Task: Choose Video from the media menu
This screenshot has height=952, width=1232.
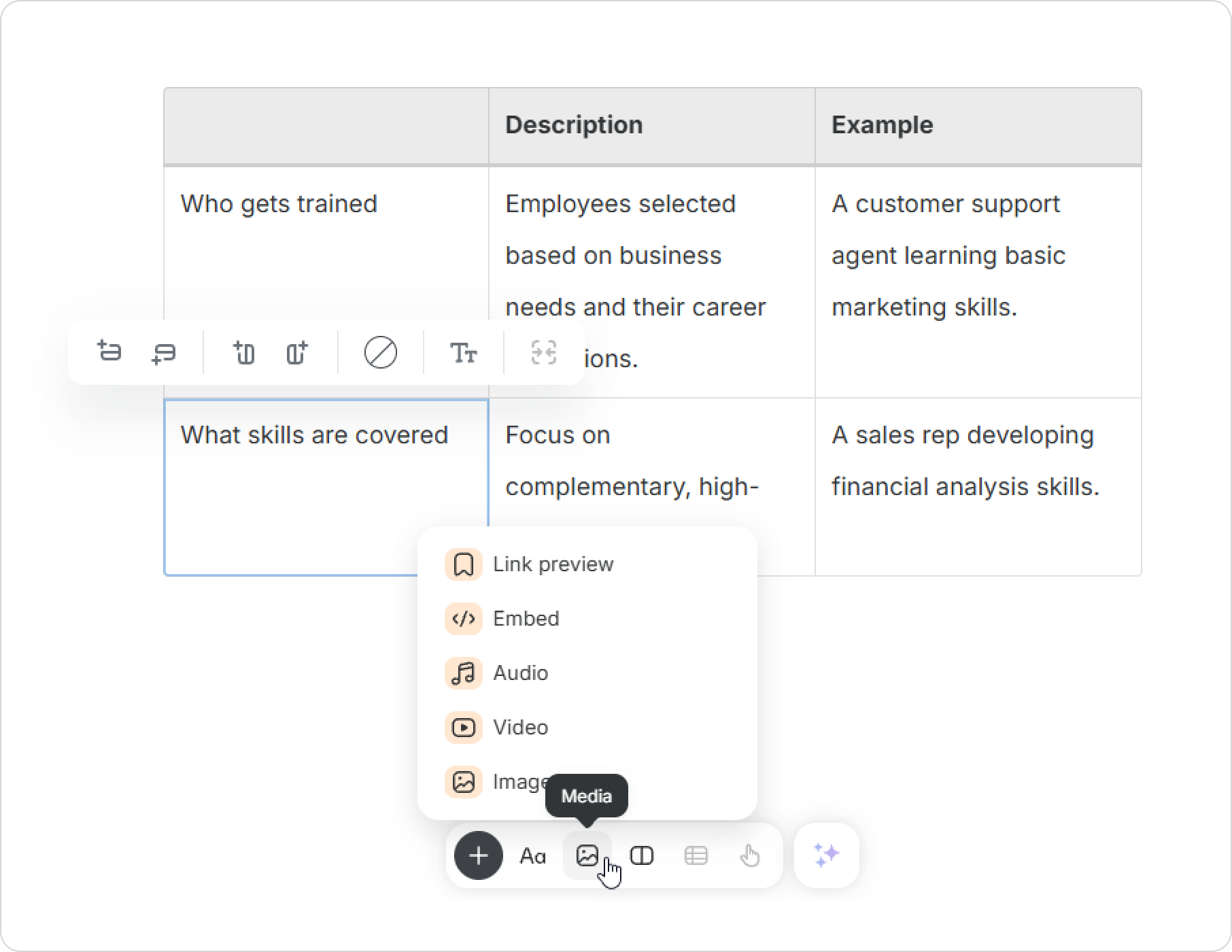Action: 520,728
